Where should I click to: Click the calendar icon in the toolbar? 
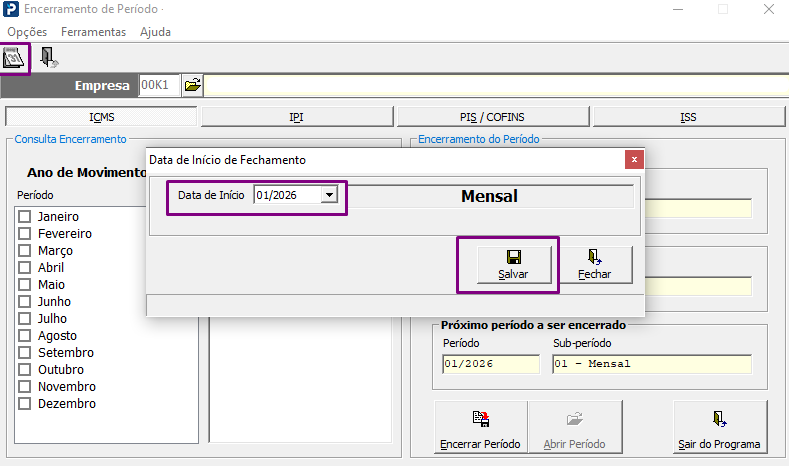[14, 58]
